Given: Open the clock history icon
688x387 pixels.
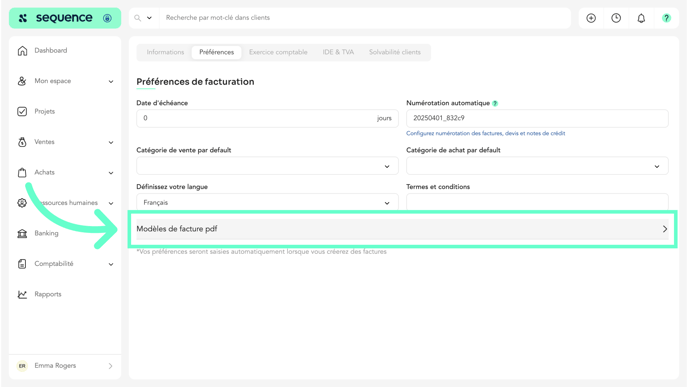Looking at the screenshot, I should pyautogui.click(x=616, y=18).
